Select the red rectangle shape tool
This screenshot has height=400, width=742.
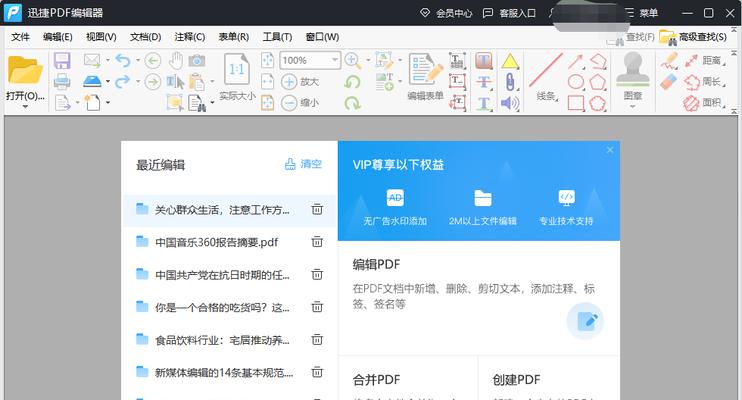point(575,103)
